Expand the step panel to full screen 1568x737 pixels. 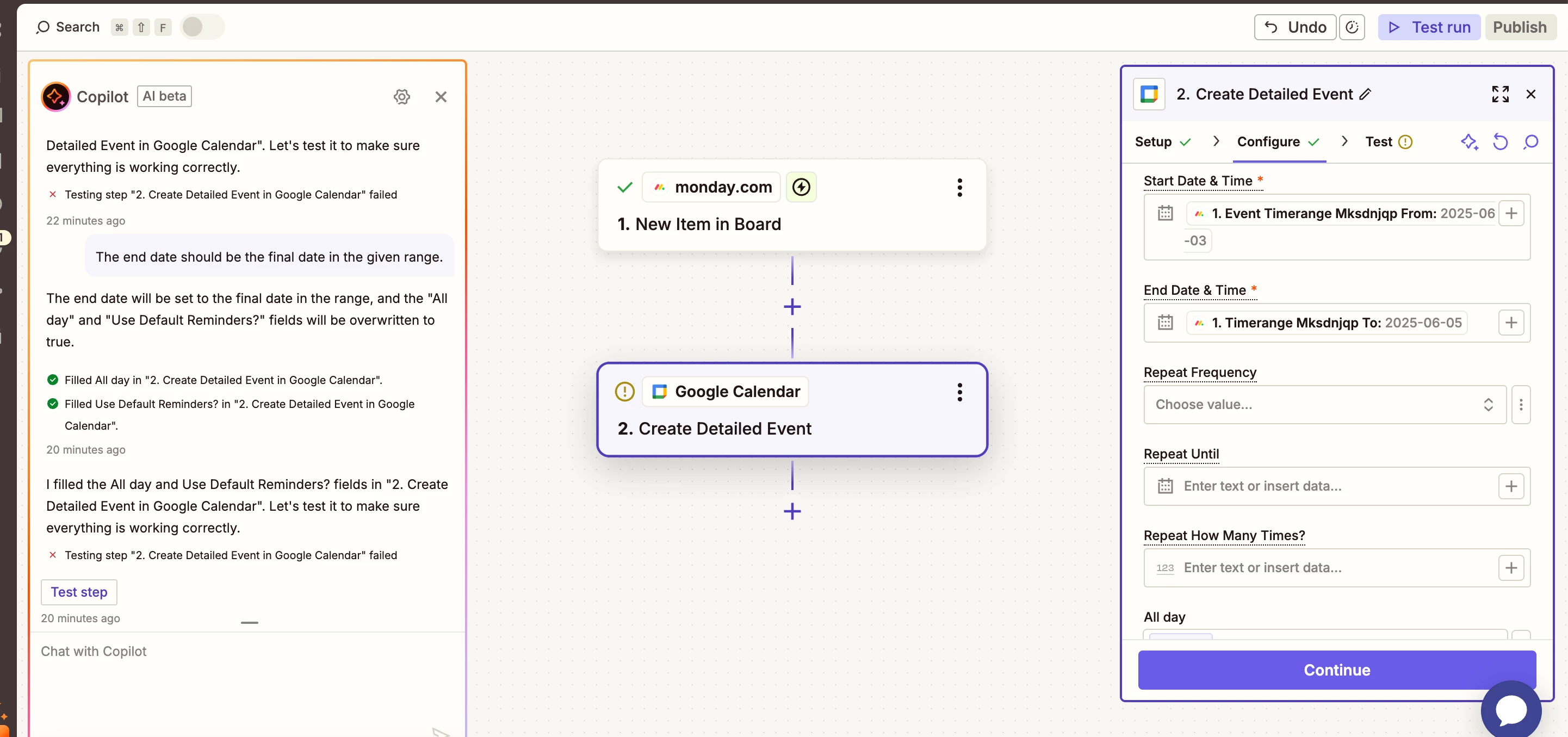[x=1500, y=94]
